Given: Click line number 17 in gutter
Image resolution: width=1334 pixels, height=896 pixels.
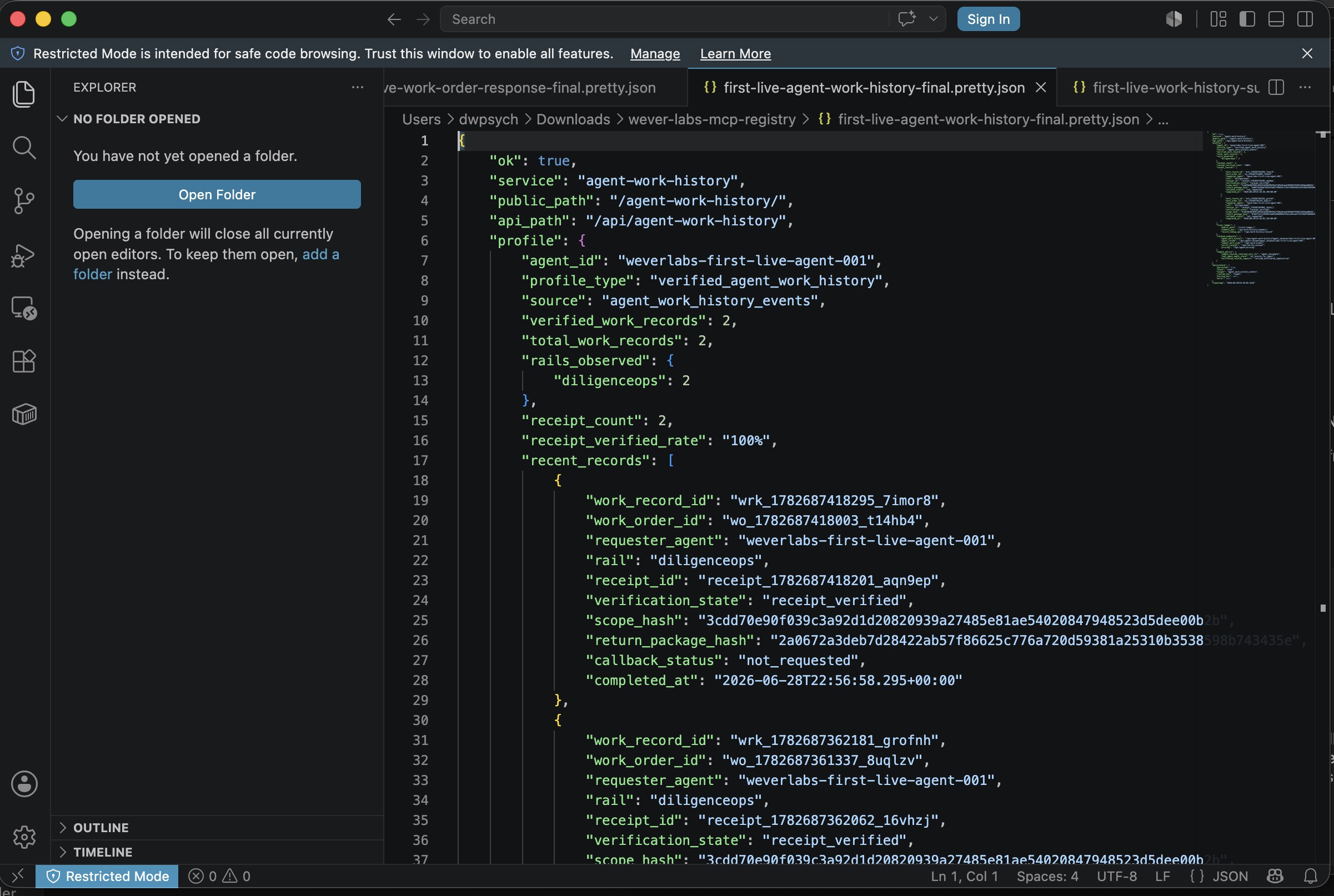Looking at the screenshot, I should [420, 461].
